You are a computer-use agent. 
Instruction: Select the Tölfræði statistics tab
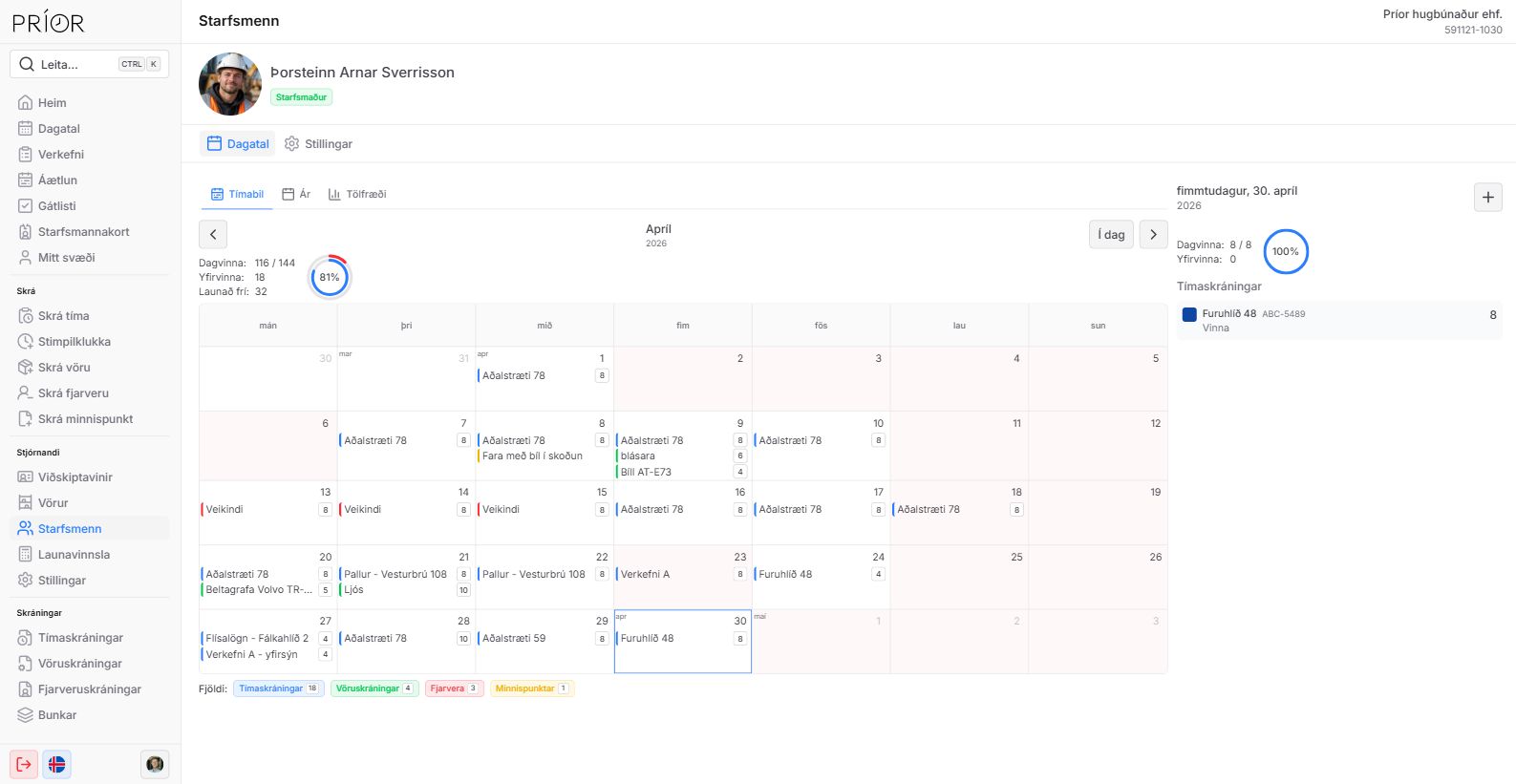[x=357, y=195]
